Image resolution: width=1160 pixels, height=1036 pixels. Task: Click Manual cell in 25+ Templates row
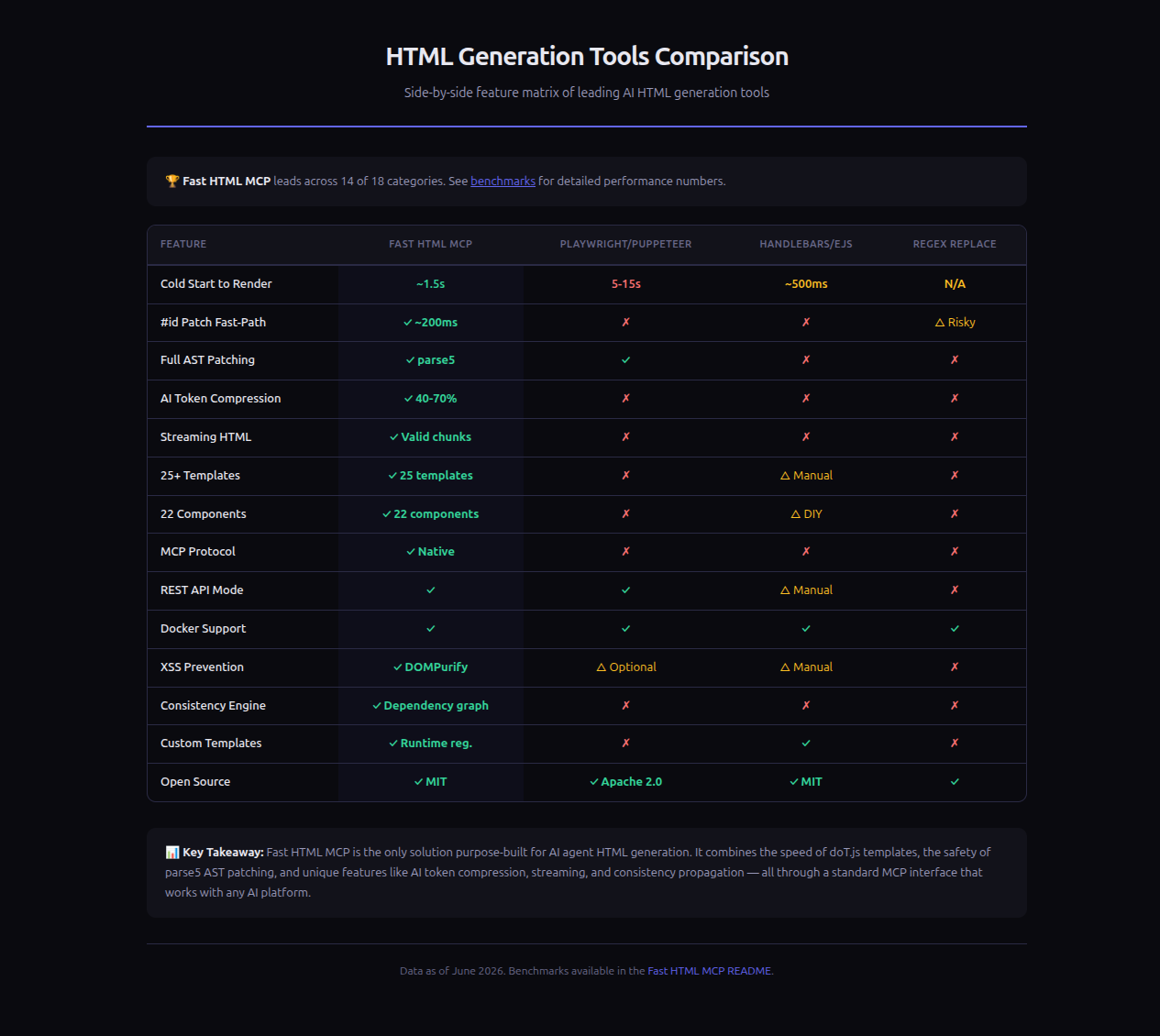coord(806,476)
